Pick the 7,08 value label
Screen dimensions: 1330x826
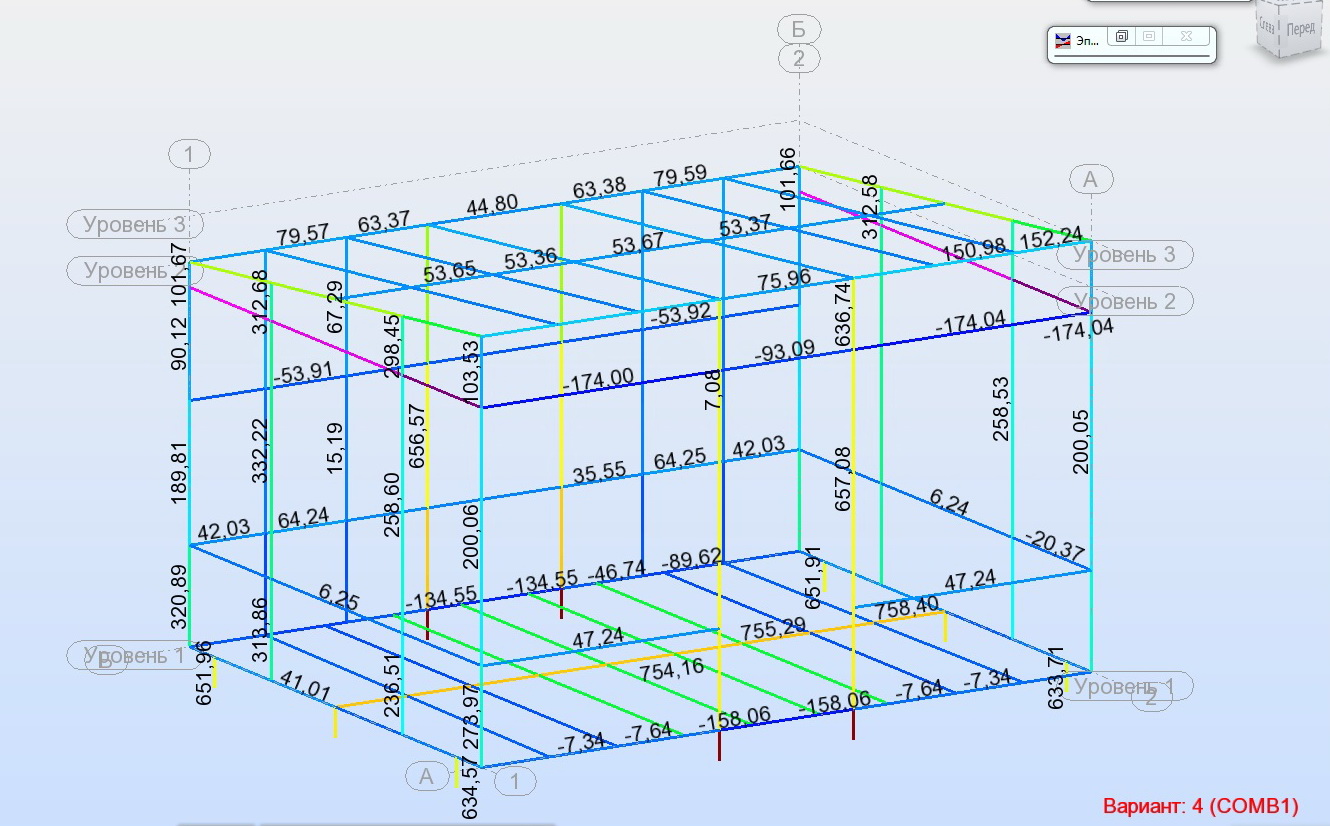(x=711, y=389)
